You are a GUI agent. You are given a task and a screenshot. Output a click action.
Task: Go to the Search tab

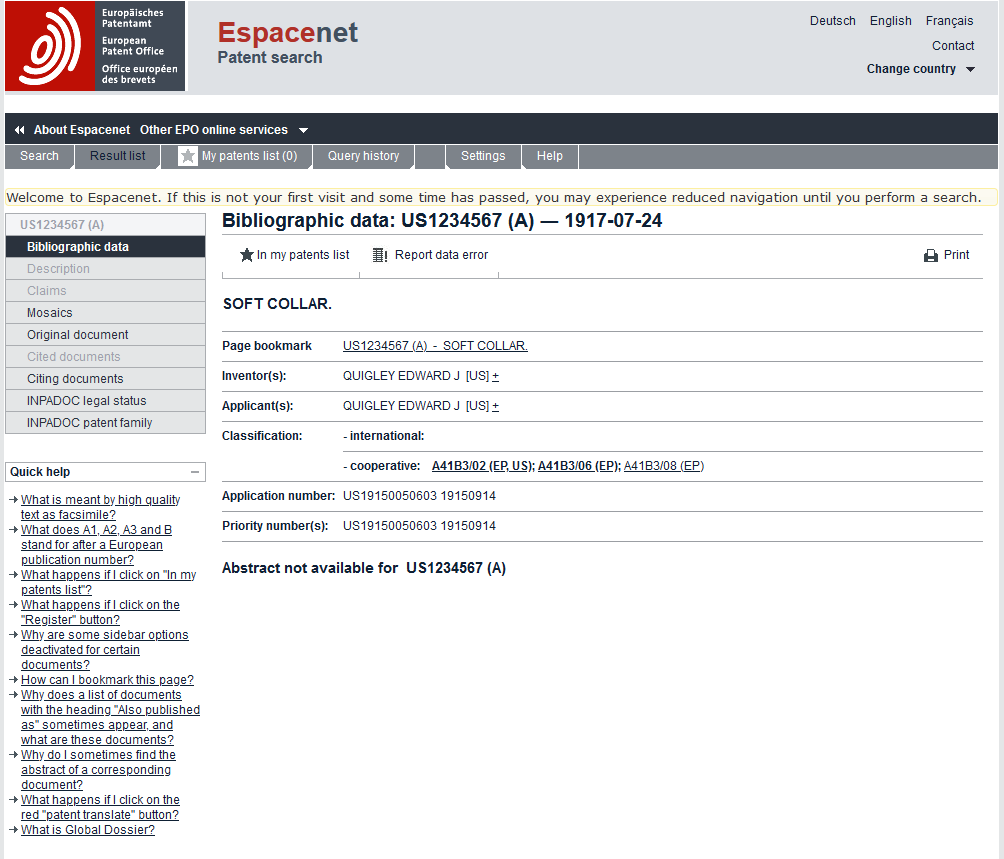(39, 156)
